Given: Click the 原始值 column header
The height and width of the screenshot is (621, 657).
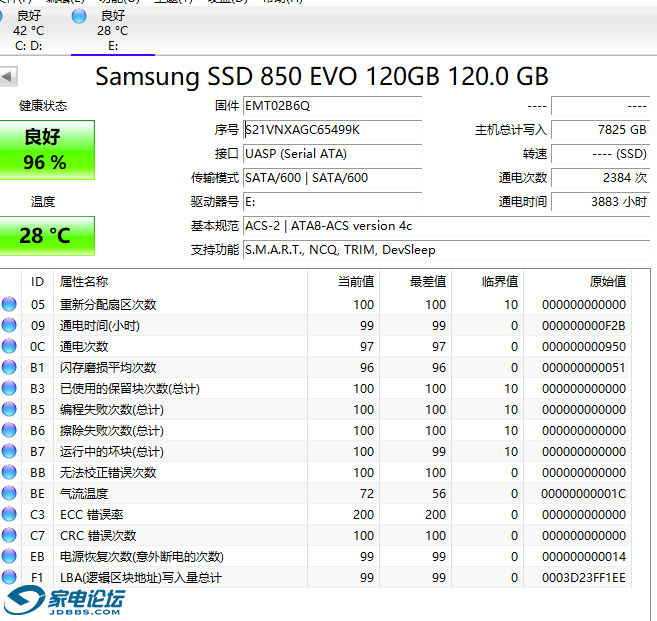Looking at the screenshot, I should pos(578,282).
